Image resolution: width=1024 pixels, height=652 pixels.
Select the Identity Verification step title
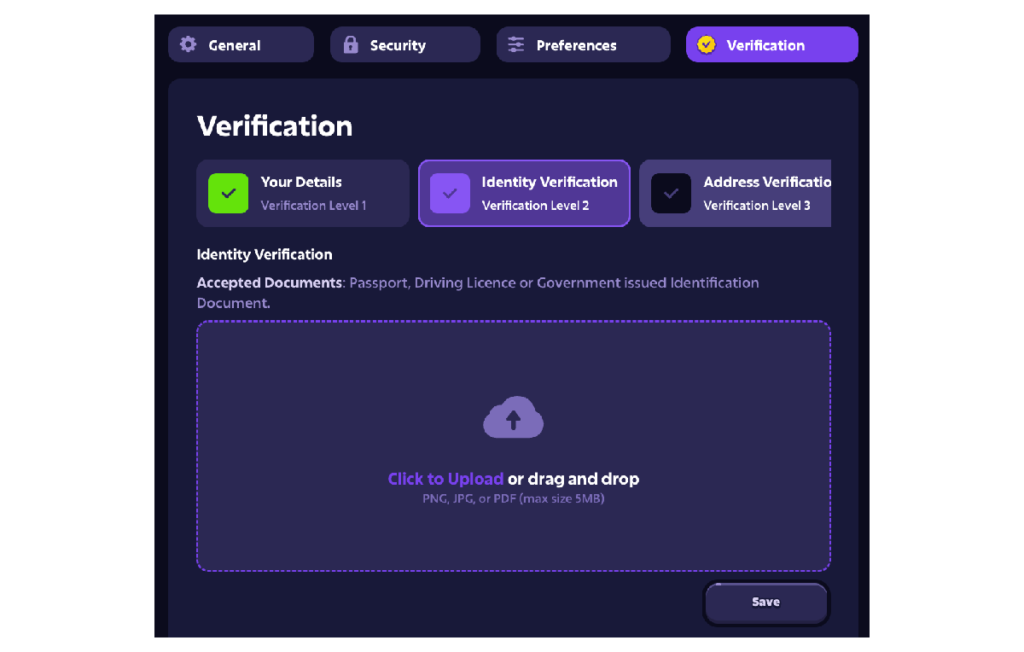pyautogui.click(x=549, y=182)
